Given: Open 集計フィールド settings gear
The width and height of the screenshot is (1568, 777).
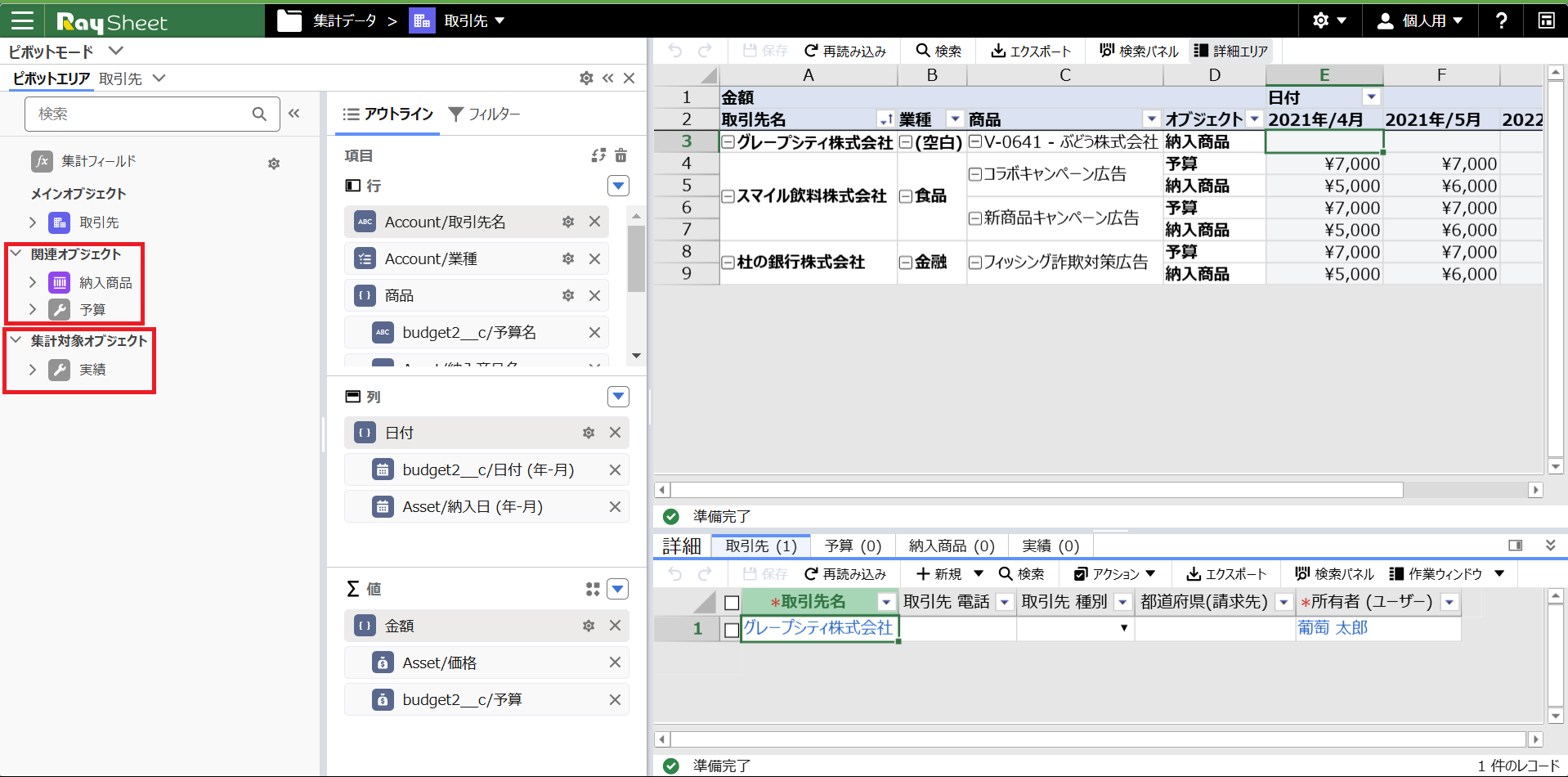Looking at the screenshot, I should (x=274, y=164).
